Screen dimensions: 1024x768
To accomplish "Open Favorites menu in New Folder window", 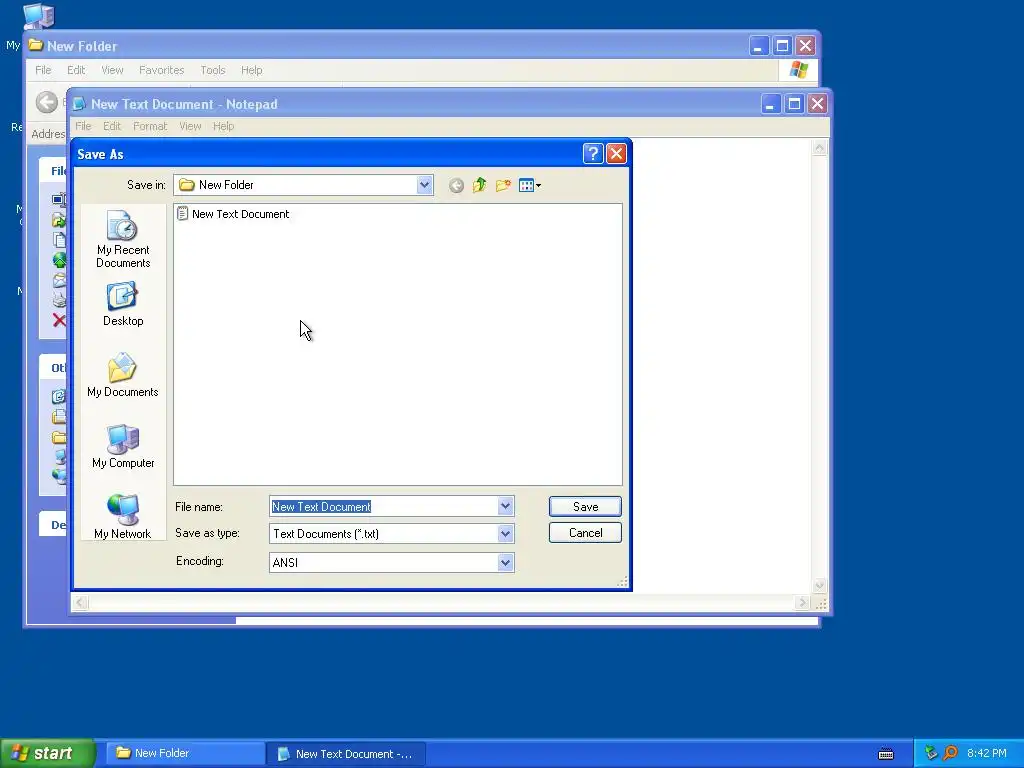I will pos(161,70).
